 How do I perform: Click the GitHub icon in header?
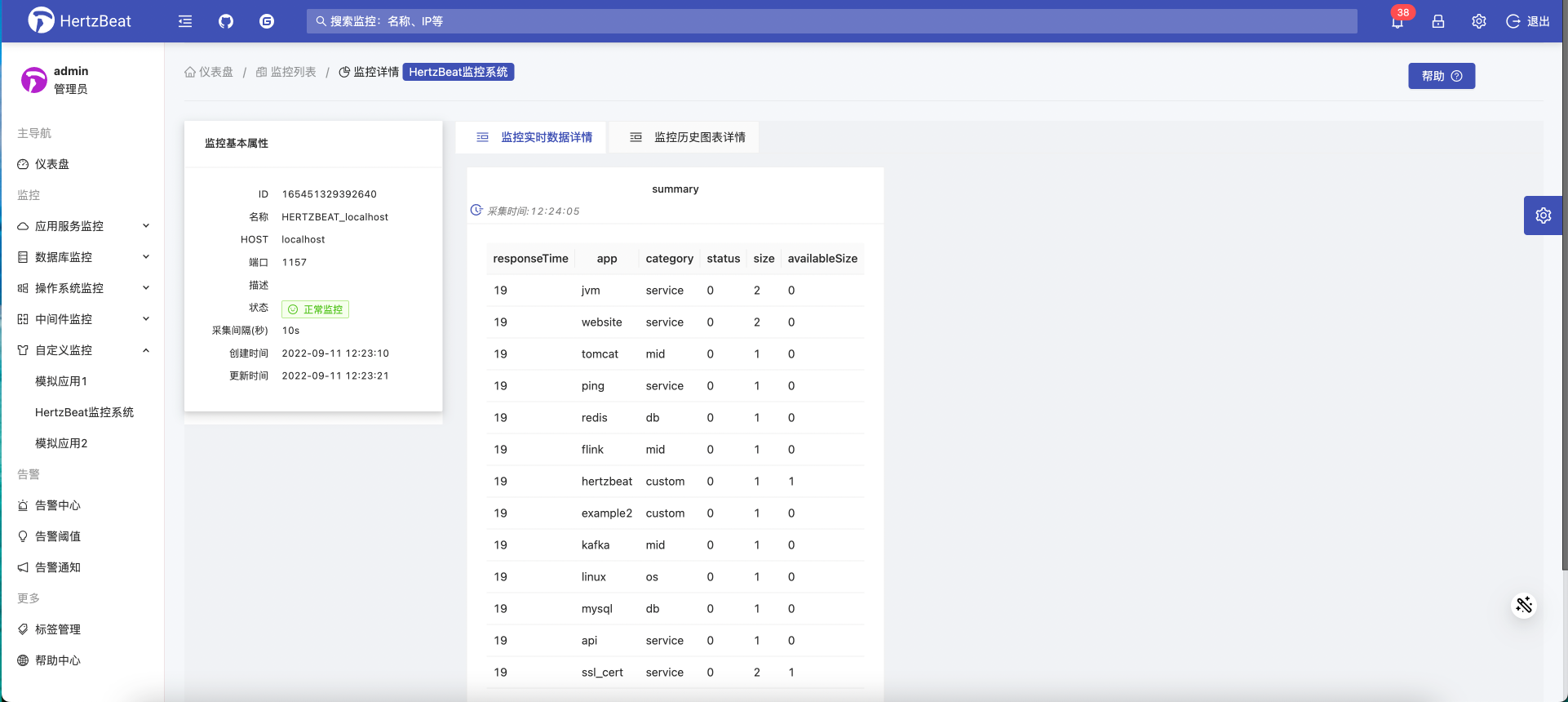[x=226, y=21]
